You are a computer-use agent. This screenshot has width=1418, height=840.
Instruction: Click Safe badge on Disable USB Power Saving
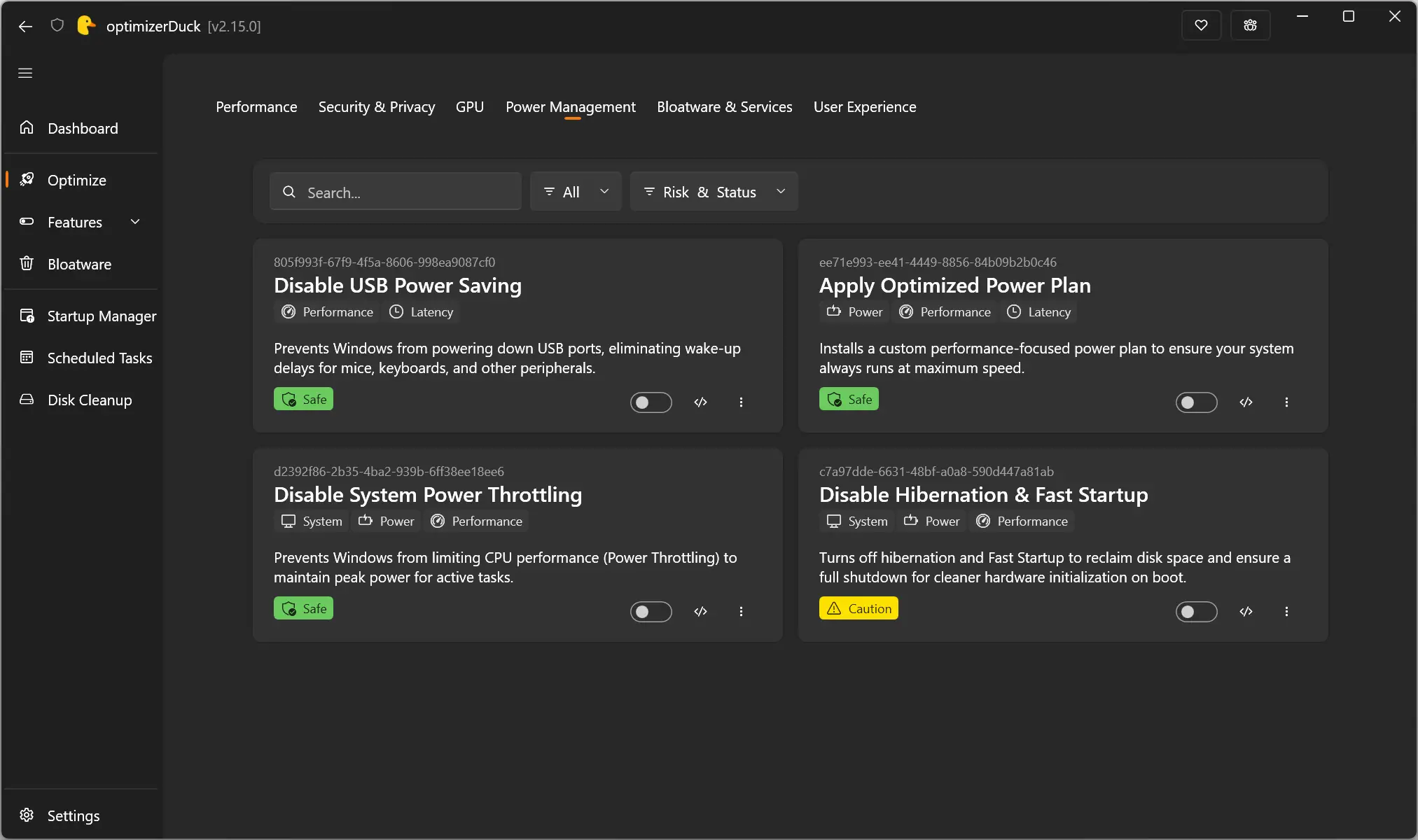303,399
